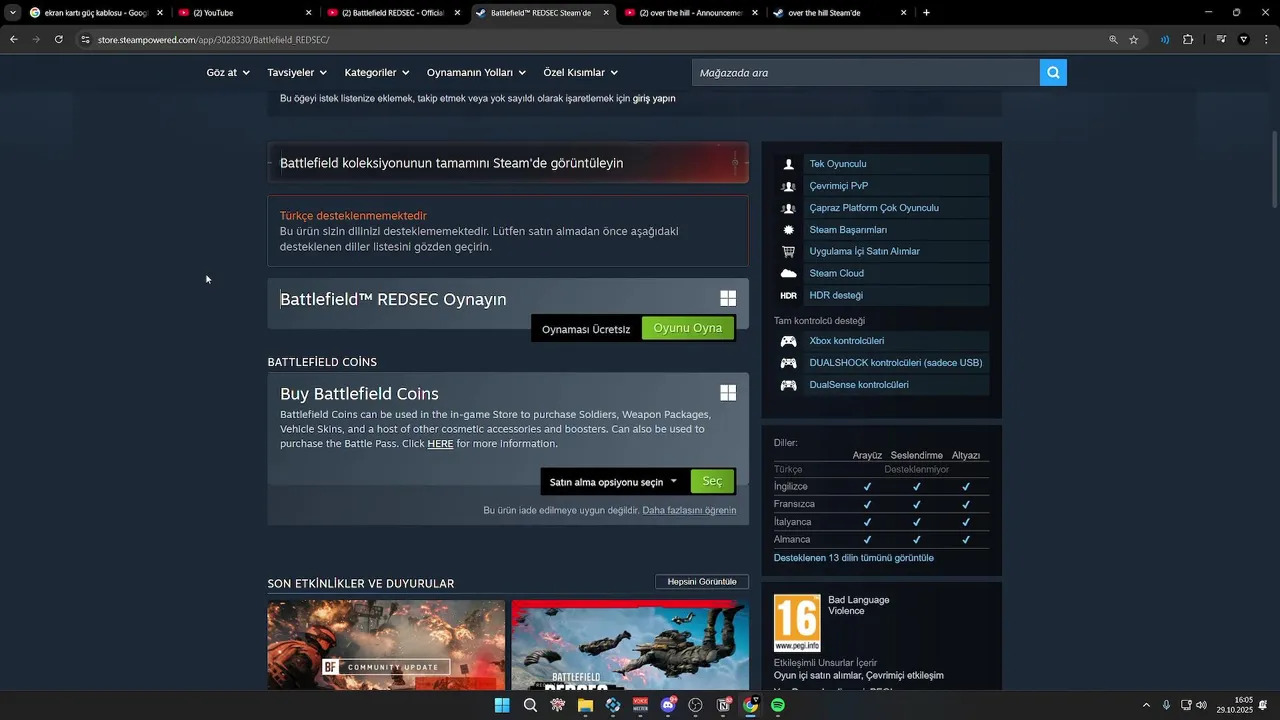Open the Community Update event thumbnail

[386, 645]
